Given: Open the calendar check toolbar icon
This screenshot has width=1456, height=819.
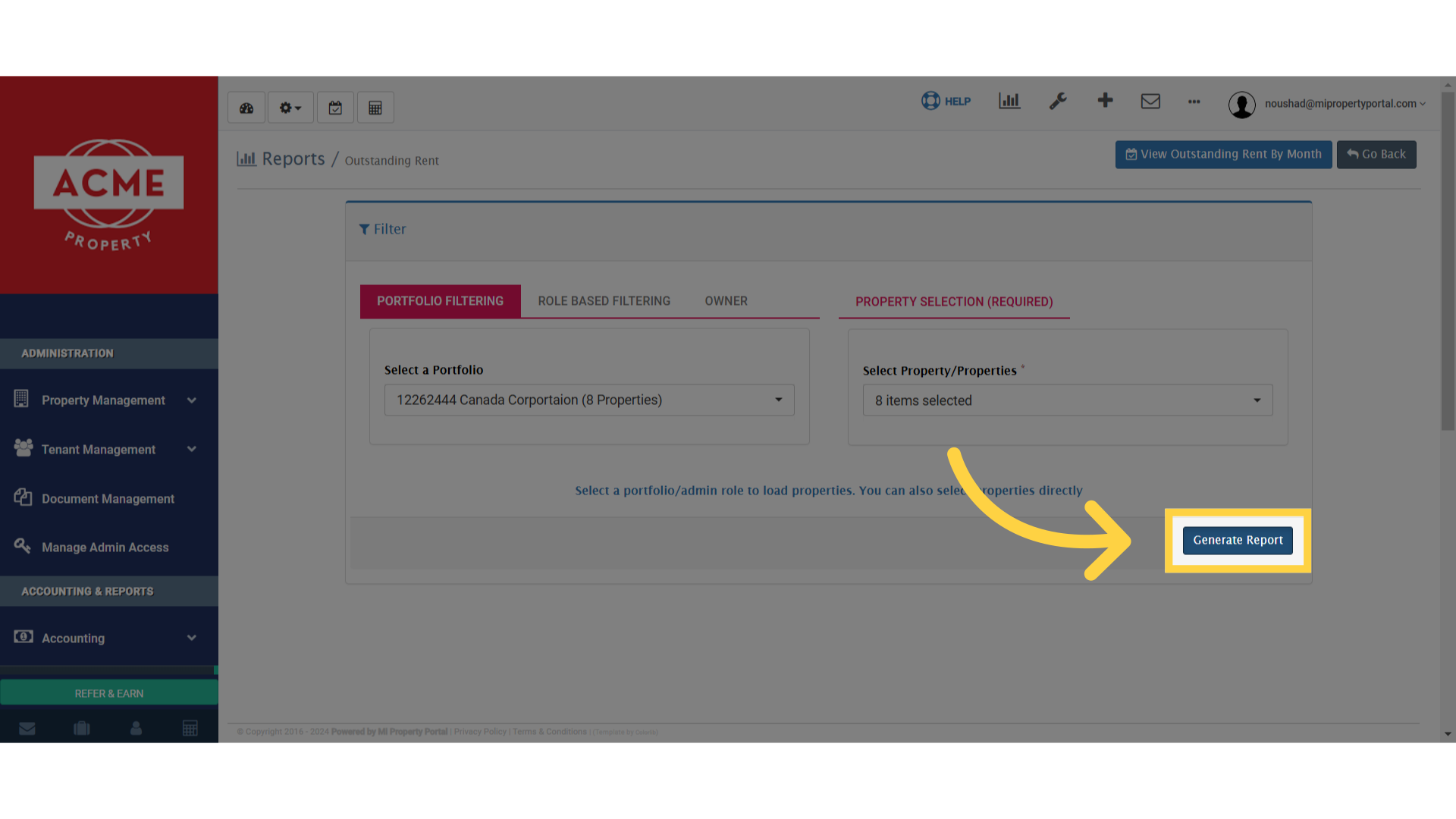Looking at the screenshot, I should [x=335, y=108].
